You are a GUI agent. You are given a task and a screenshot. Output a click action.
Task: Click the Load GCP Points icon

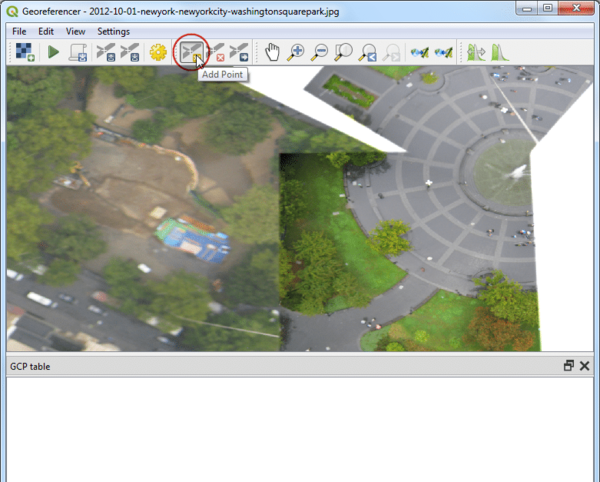106,52
